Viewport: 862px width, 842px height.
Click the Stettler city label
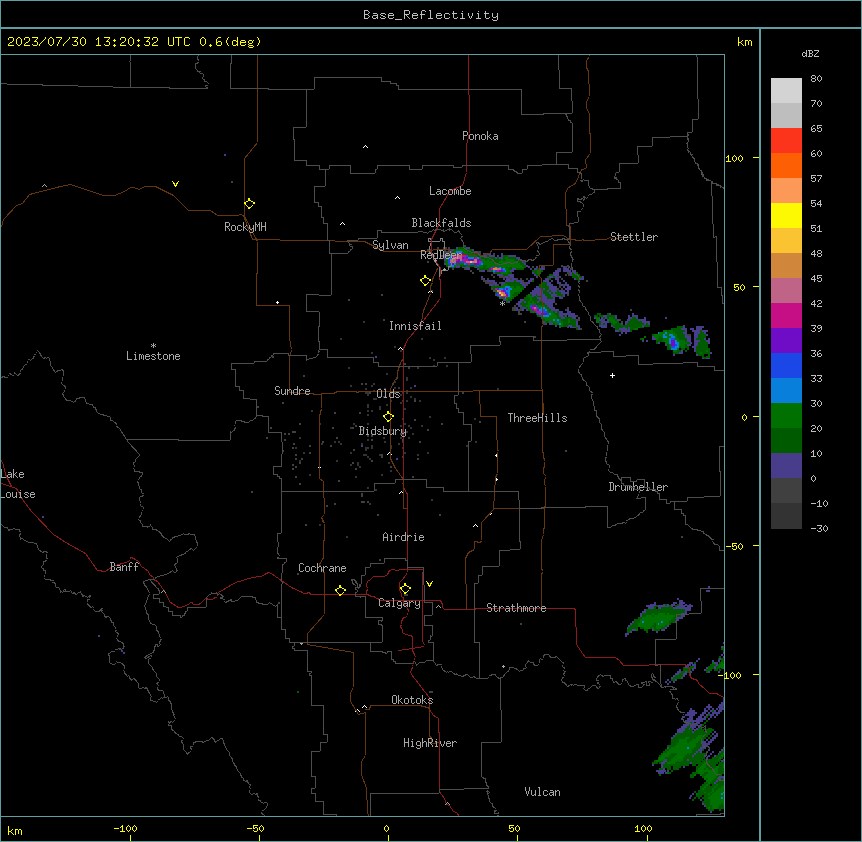coord(634,237)
